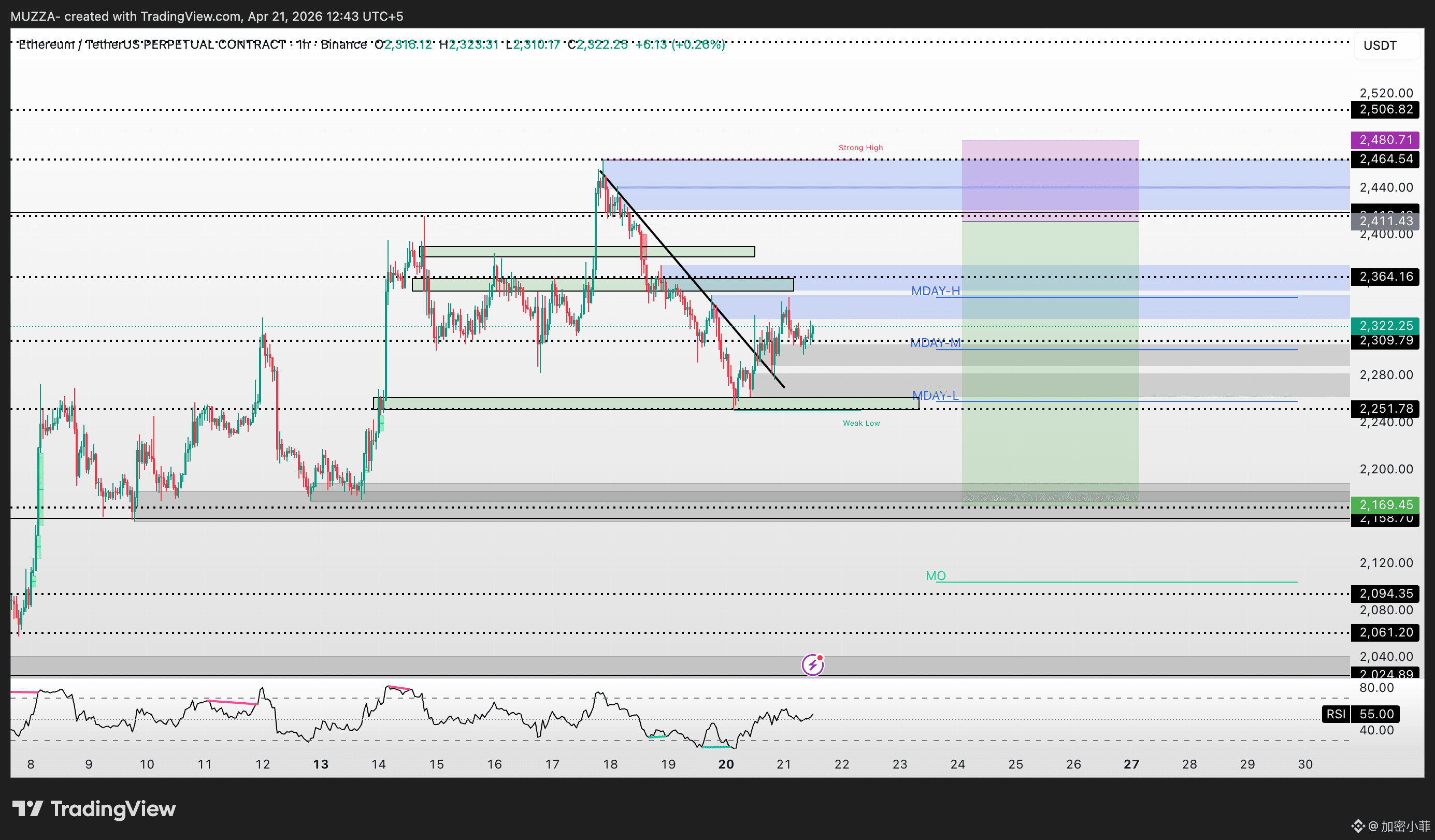The width and height of the screenshot is (1435, 840).
Task: Click the 2,506.82 price level tag
Action: 1385,109
